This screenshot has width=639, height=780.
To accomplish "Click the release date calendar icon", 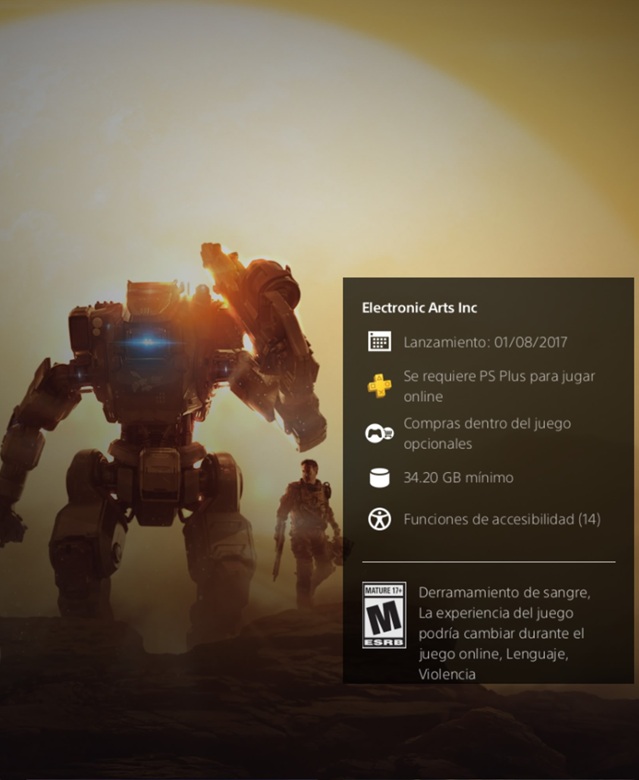I will 379,342.
